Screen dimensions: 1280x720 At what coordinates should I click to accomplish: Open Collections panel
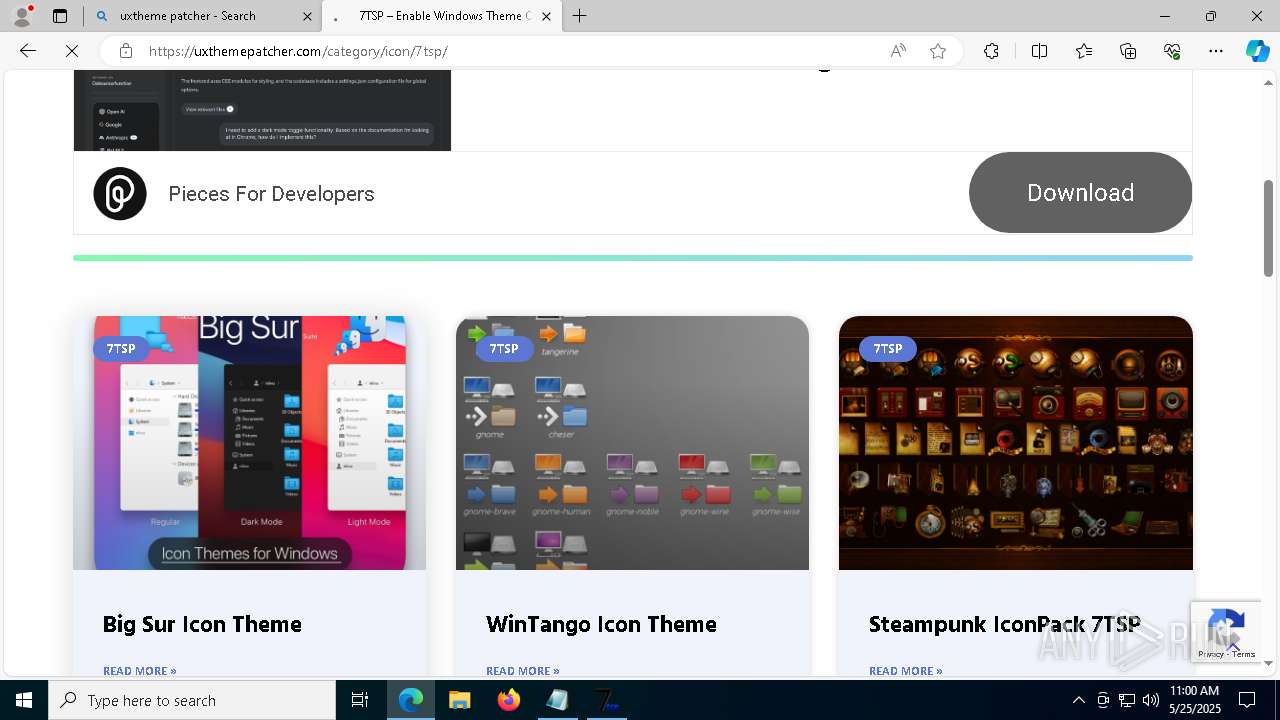(x=1128, y=51)
